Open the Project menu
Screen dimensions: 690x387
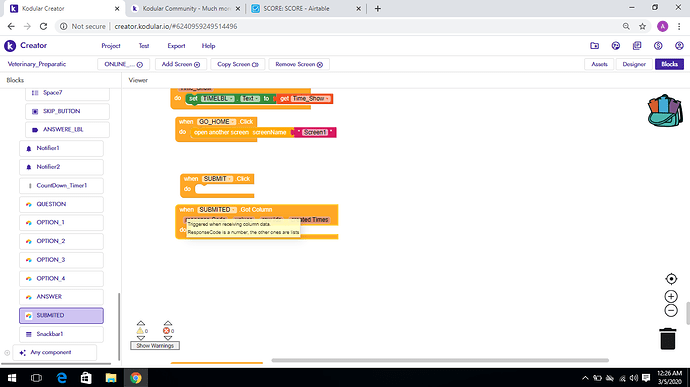110,46
